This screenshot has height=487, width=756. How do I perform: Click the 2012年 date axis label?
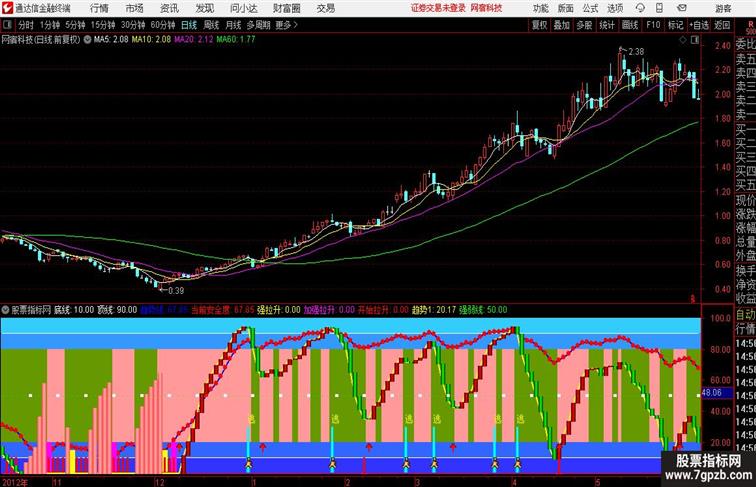[x=15, y=482]
